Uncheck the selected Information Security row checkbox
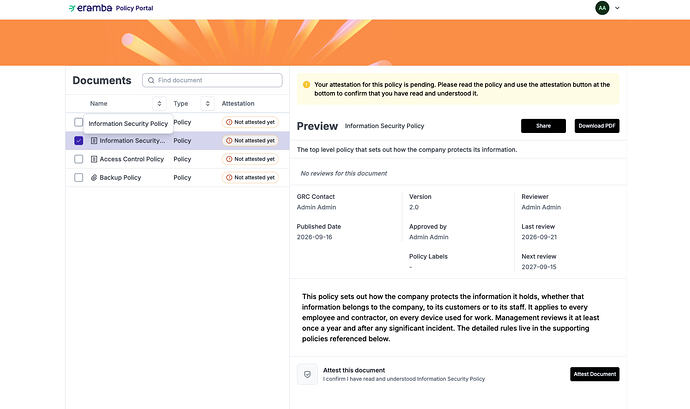 tap(78, 140)
